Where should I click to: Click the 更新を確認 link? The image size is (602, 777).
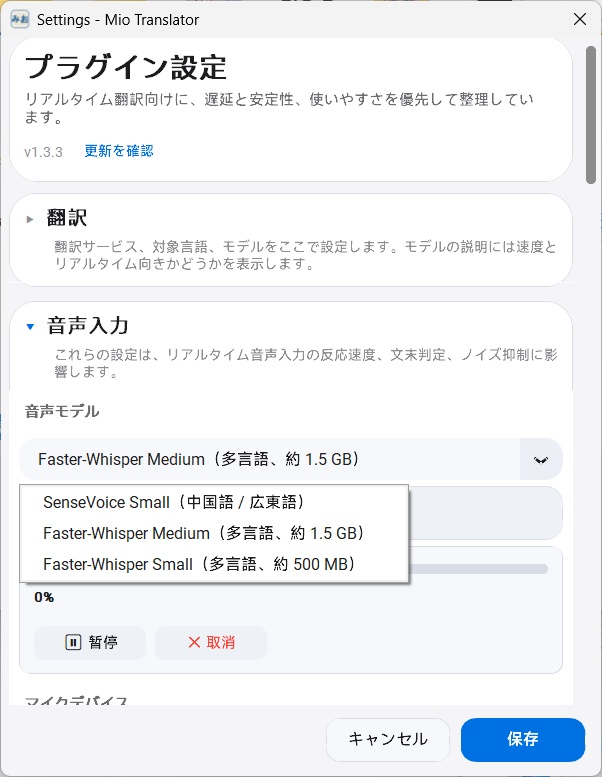[119, 151]
